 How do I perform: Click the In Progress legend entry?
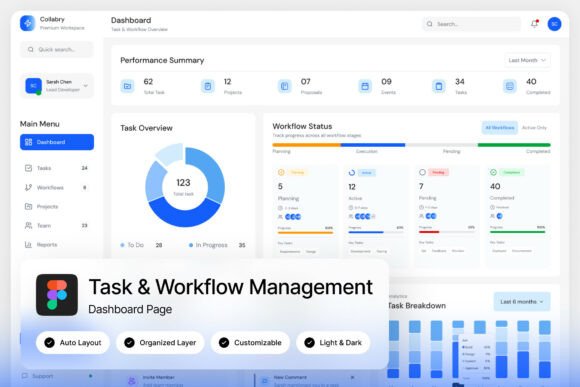(x=217, y=245)
